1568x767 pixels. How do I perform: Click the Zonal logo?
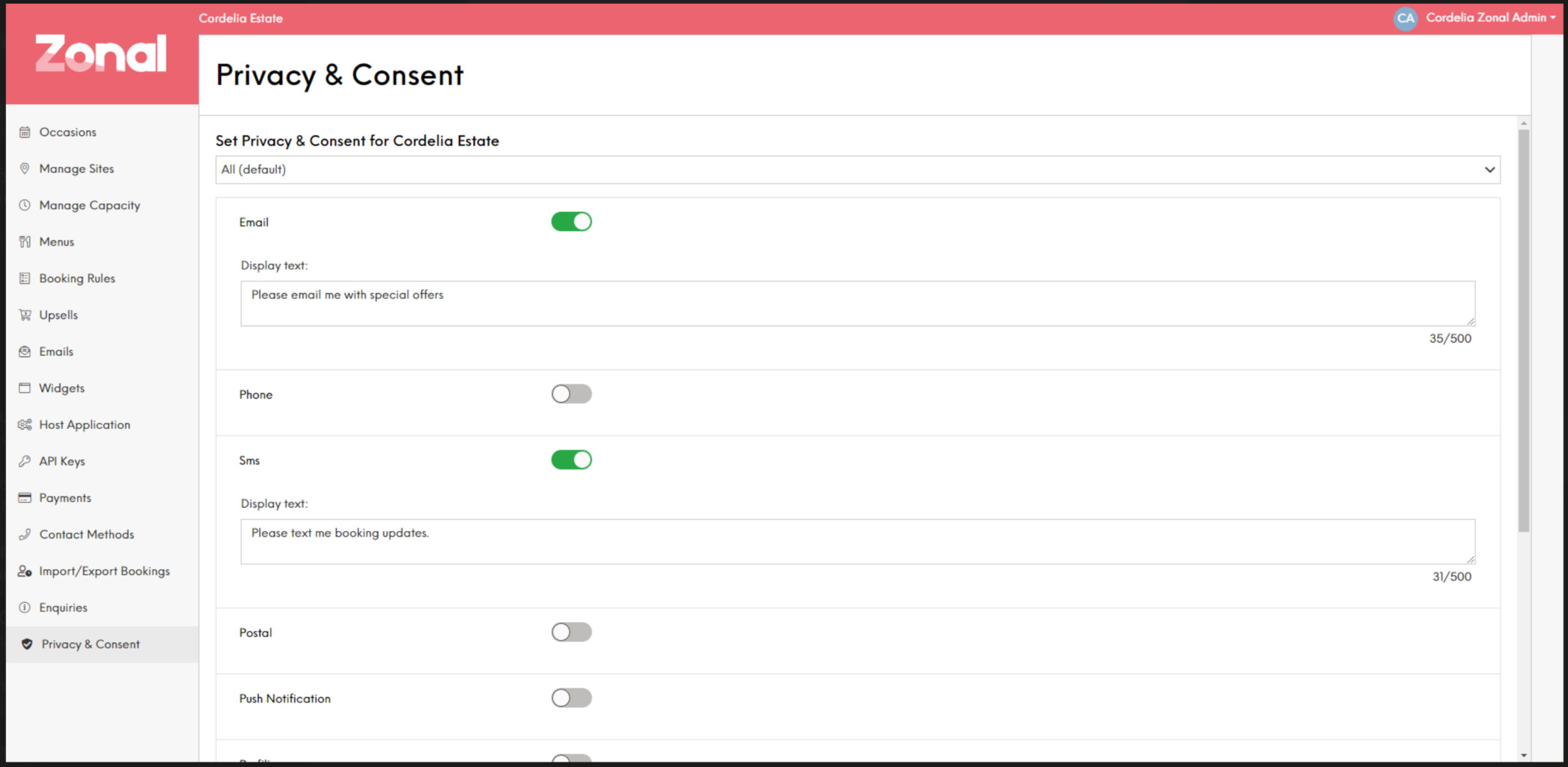point(101,53)
